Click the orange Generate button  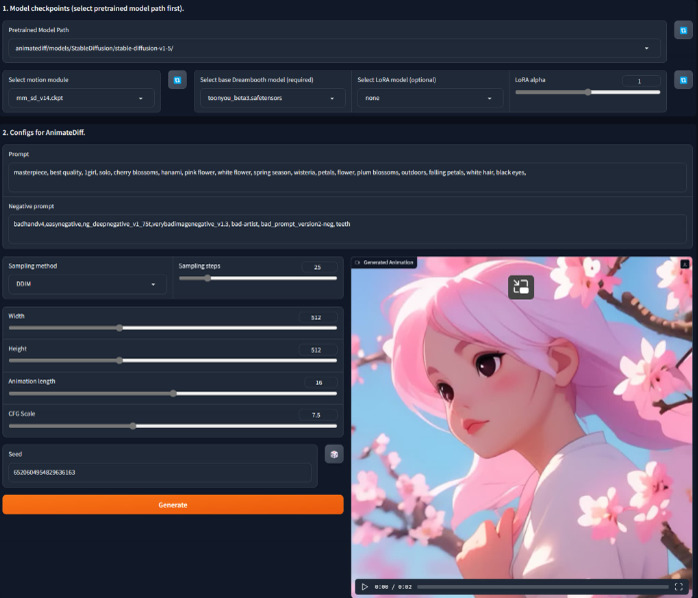[x=172, y=504]
